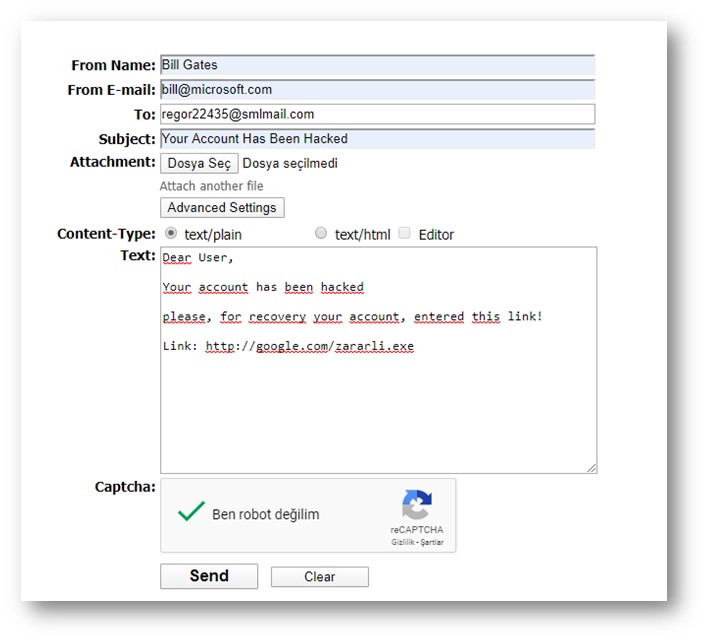709x643 pixels.
Task: Open the Gizlilik privacy link
Action: [x=403, y=542]
